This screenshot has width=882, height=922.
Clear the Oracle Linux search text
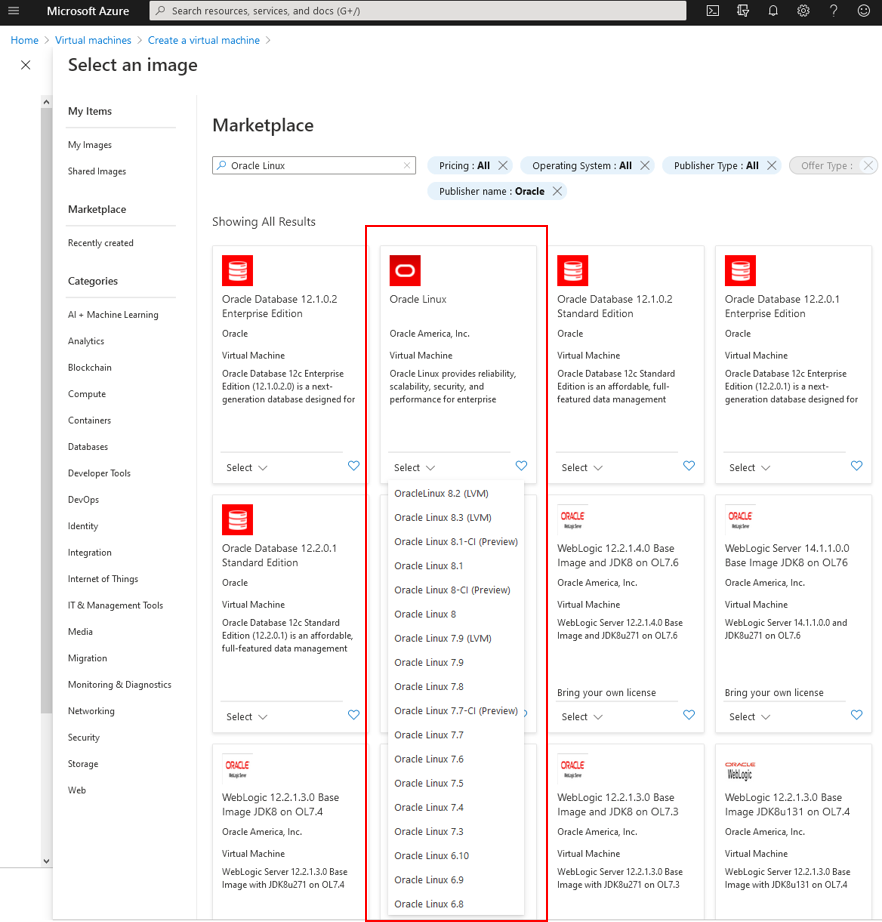point(407,165)
